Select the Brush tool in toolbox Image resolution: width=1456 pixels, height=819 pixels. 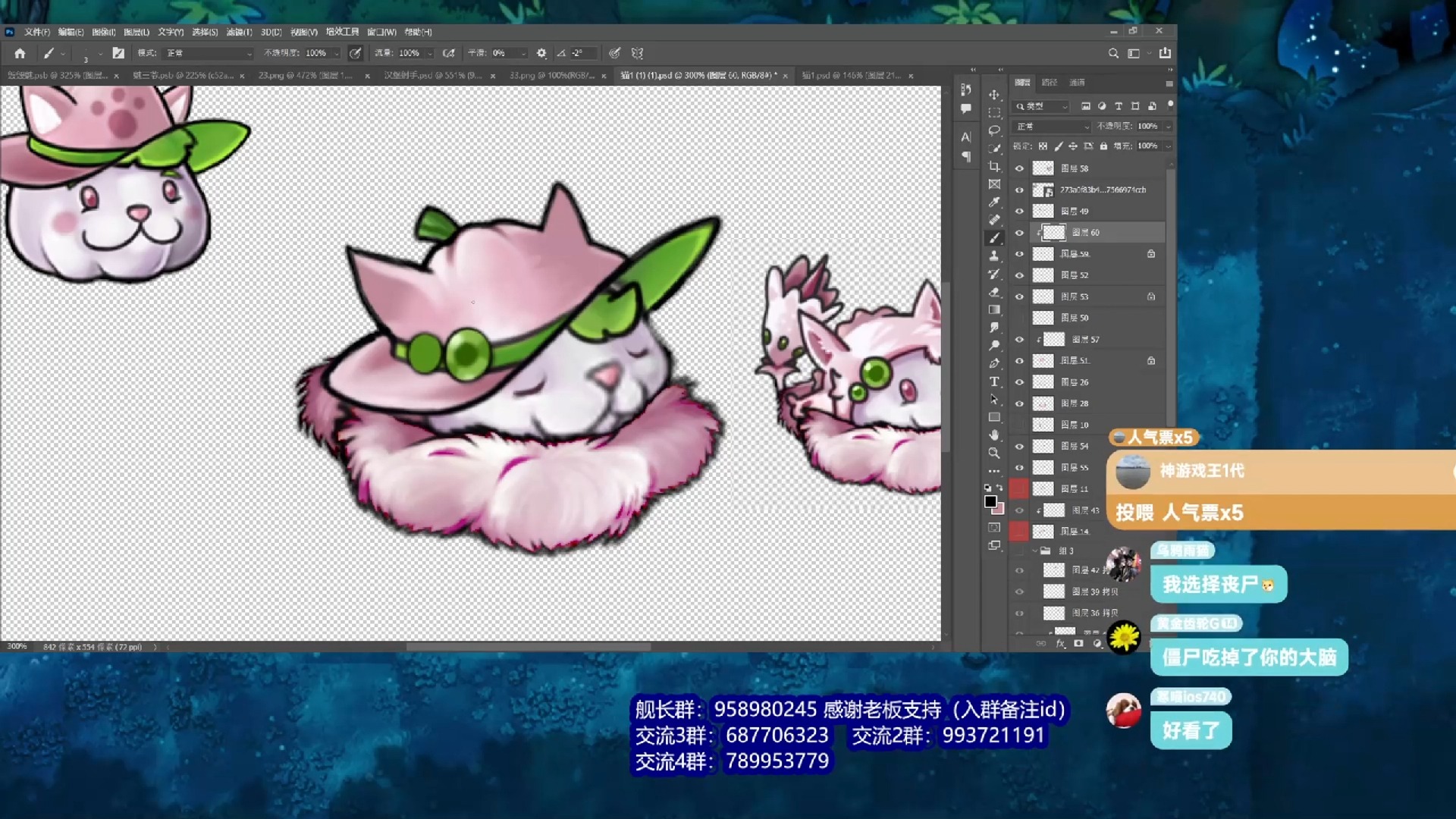coord(994,238)
